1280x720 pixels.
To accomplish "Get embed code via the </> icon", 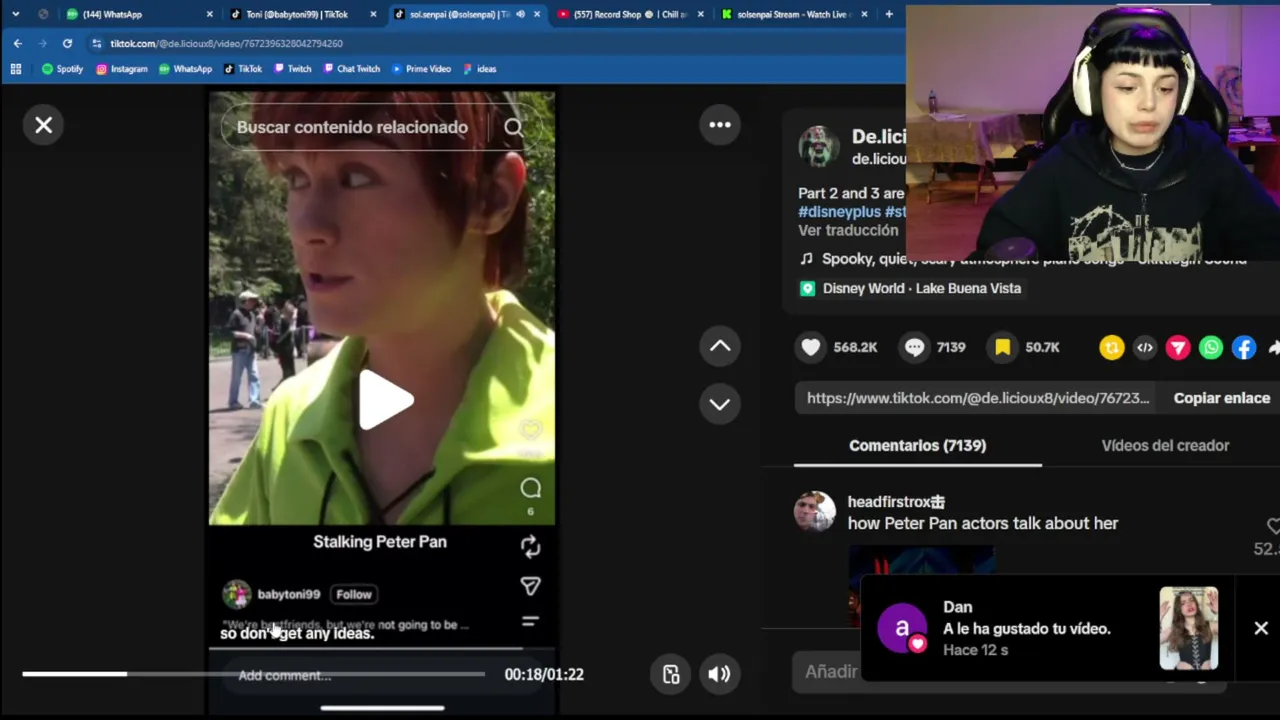I will point(1145,347).
